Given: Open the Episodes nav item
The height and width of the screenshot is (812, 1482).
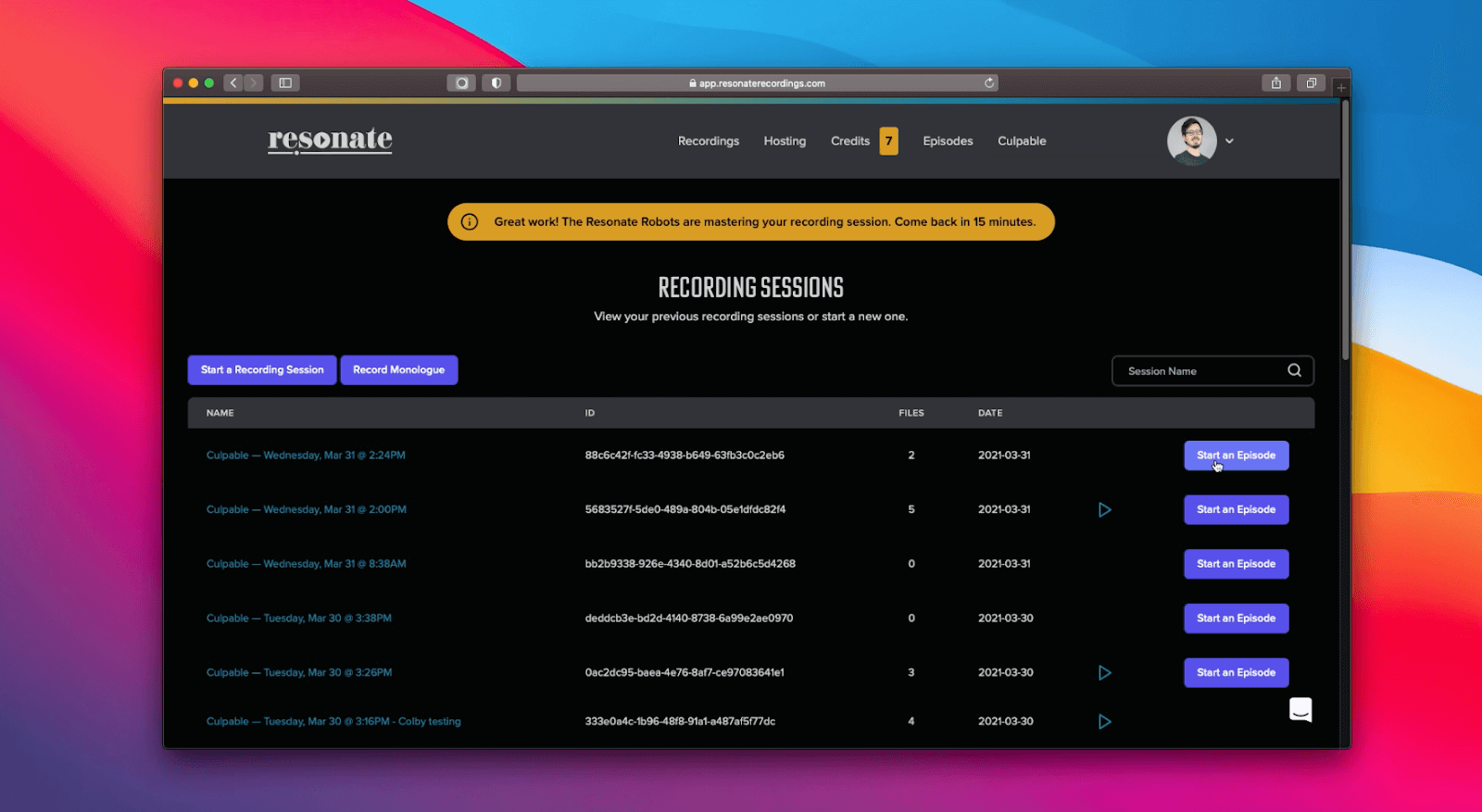Looking at the screenshot, I should pyautogui.click(x=948, y=141).
